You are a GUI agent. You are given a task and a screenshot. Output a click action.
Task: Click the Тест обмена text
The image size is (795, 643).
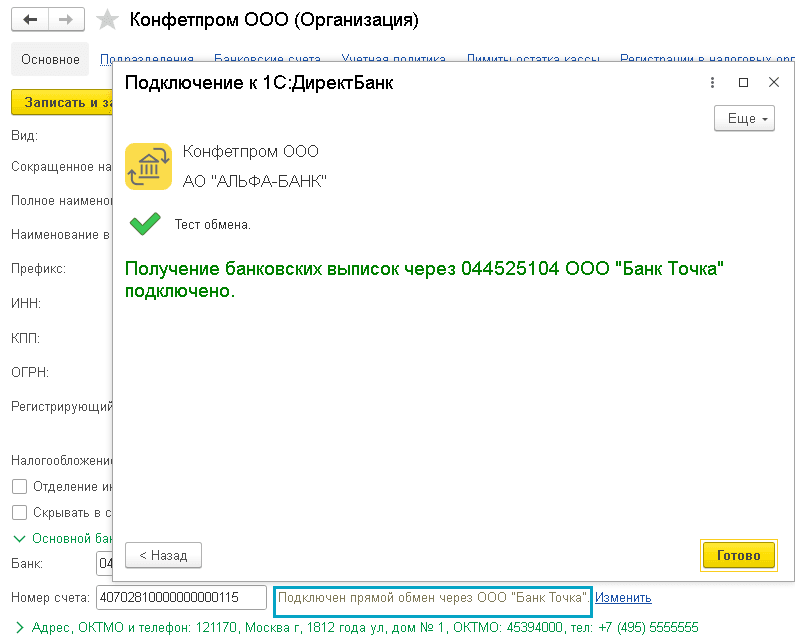click(x=213, y=224)
